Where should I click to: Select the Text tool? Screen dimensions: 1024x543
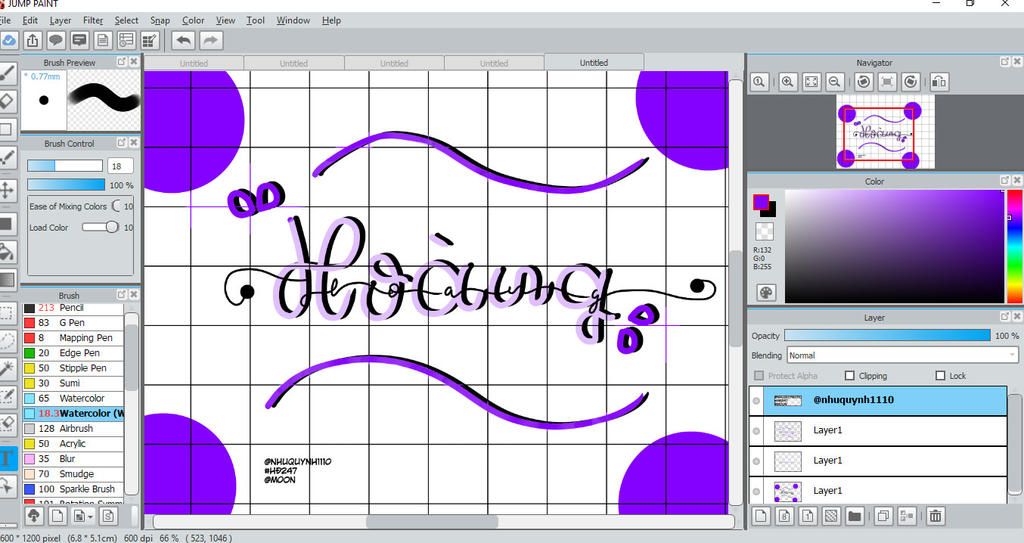[7, 458]
